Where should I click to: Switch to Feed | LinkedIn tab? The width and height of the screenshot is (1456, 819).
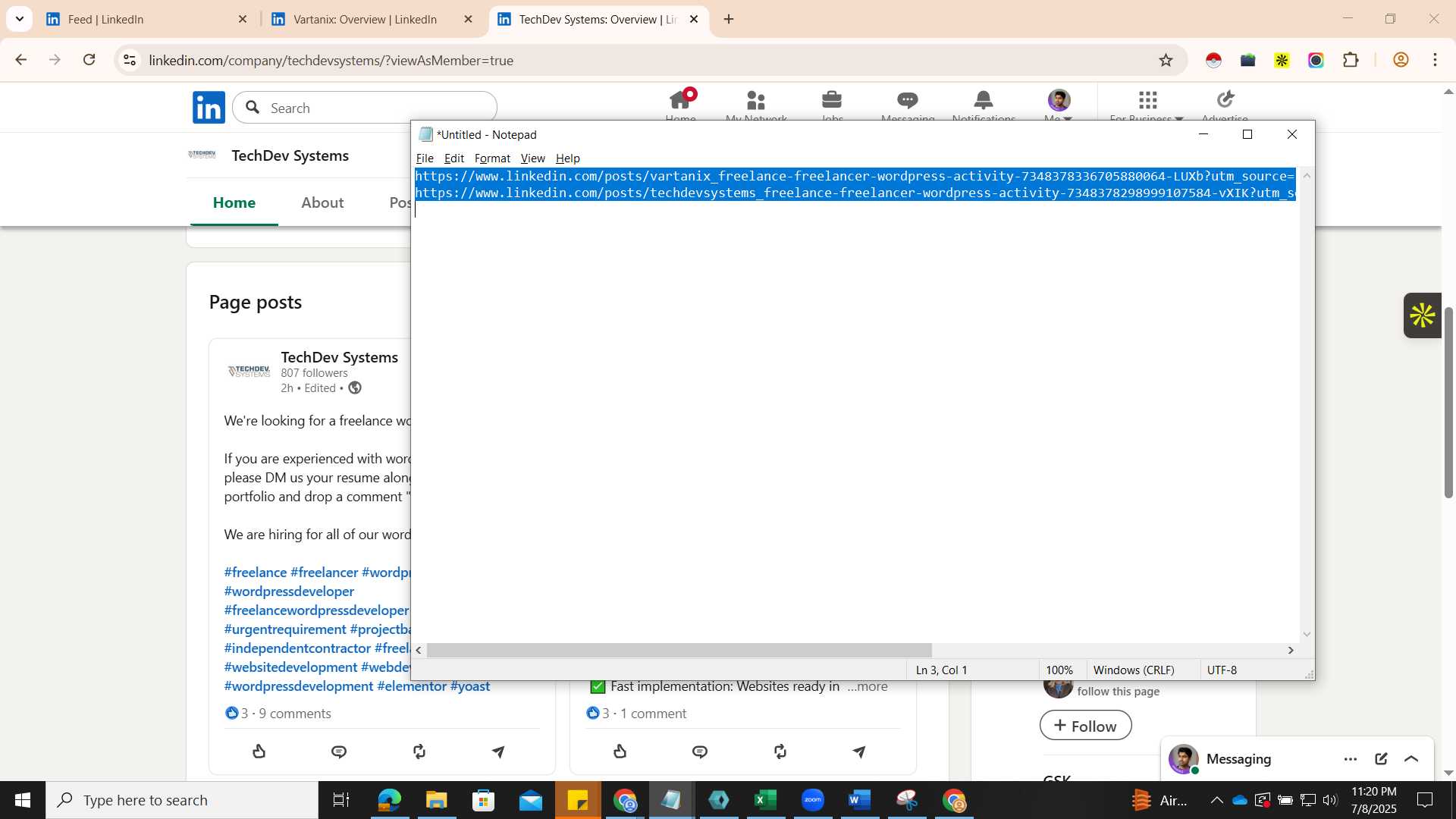tap(146, 19)
